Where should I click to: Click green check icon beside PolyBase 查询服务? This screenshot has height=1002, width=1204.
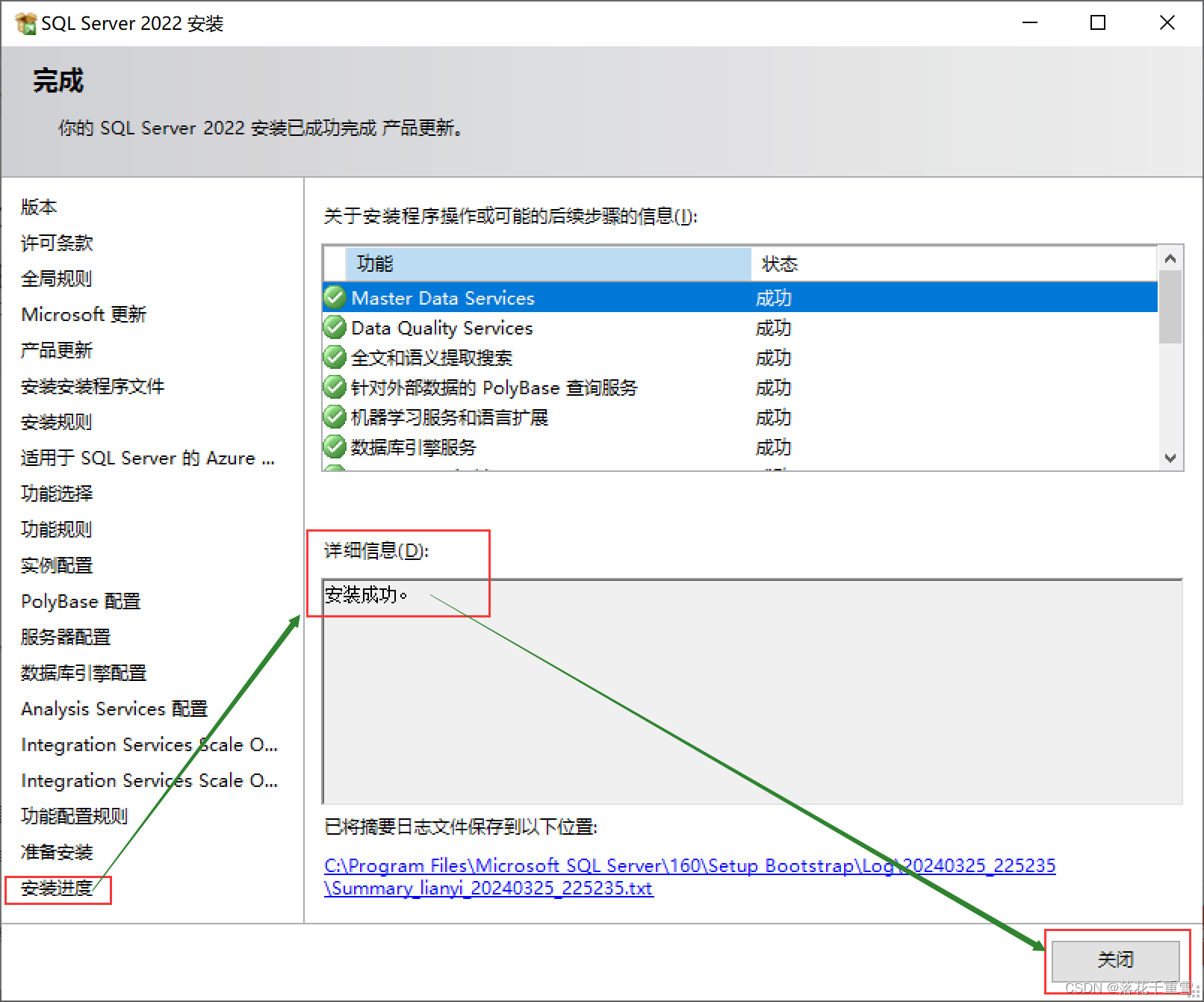pyautogui.click(x=335, y=387)
